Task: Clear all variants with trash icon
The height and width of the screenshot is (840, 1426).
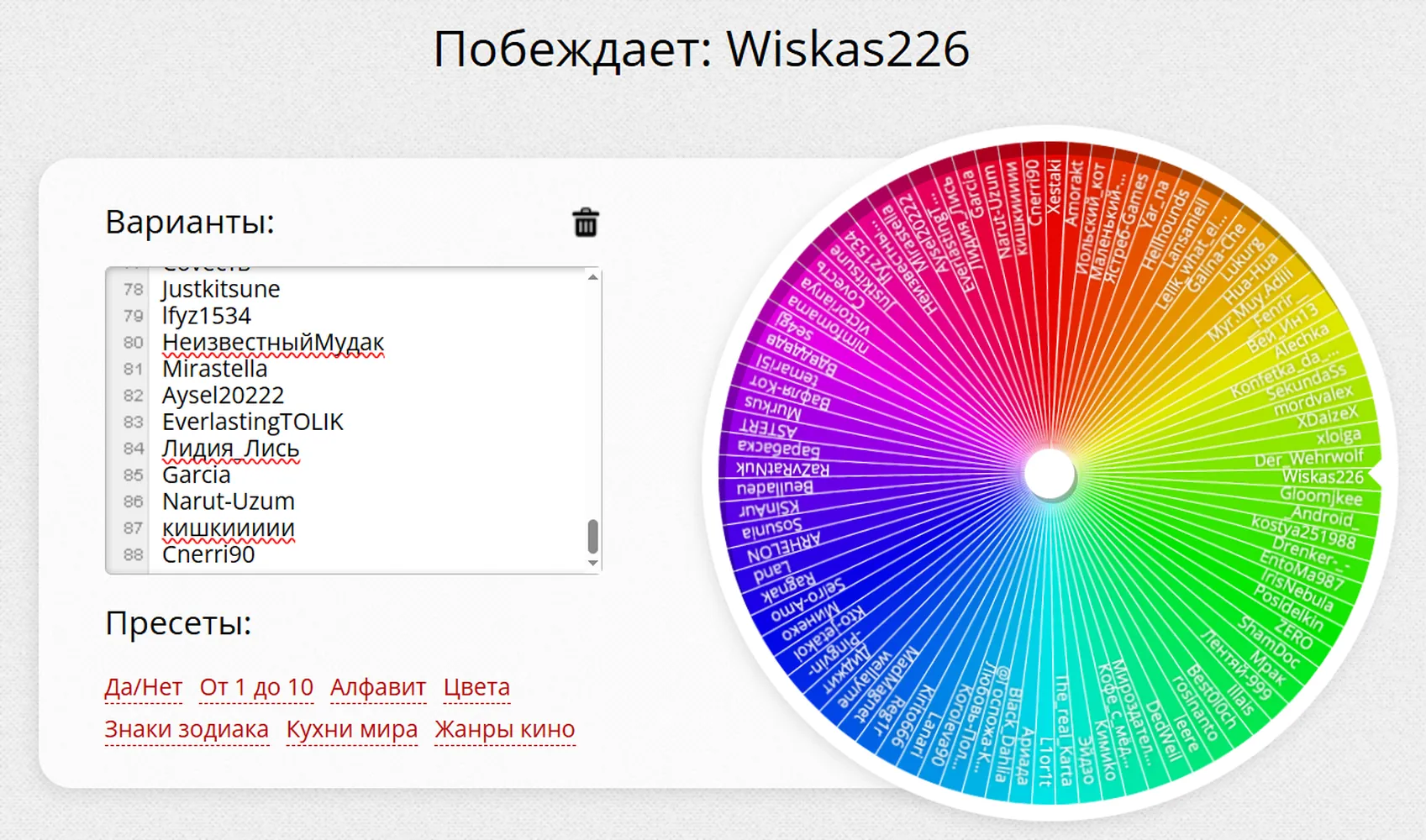Action: pyautogui.click(x=586, y=223)
